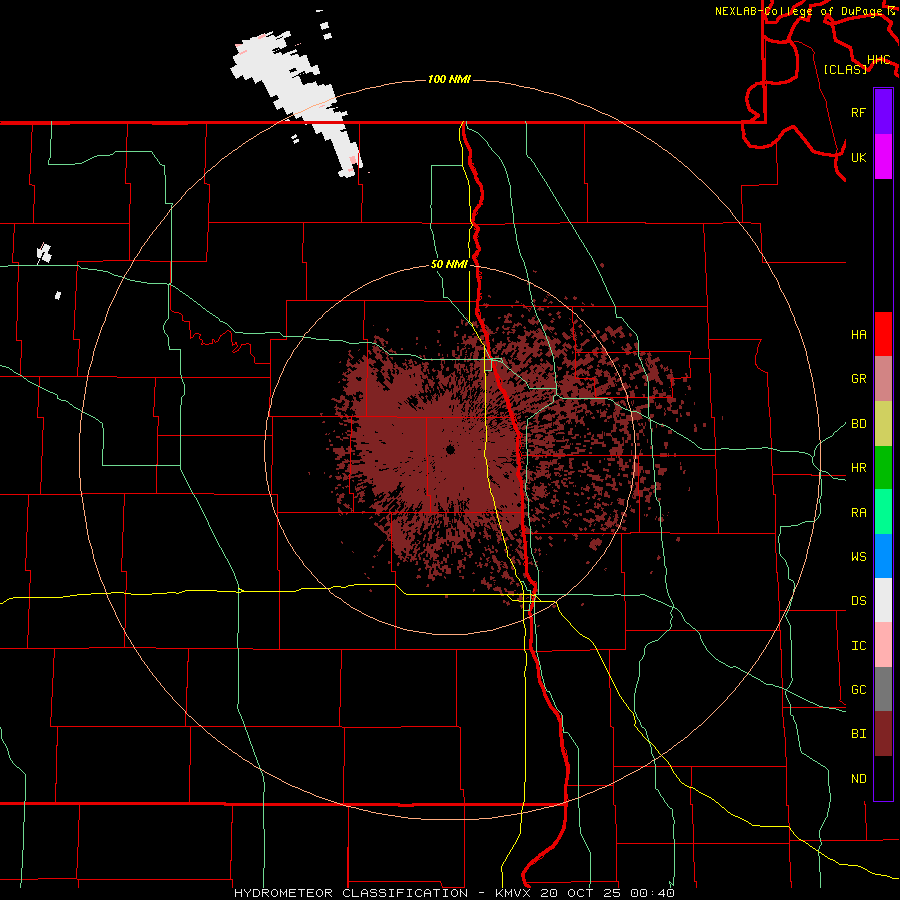Screen dimensions: 900x900
Task: Click the [CLAS] label
Action: click(x=845, y=69)
